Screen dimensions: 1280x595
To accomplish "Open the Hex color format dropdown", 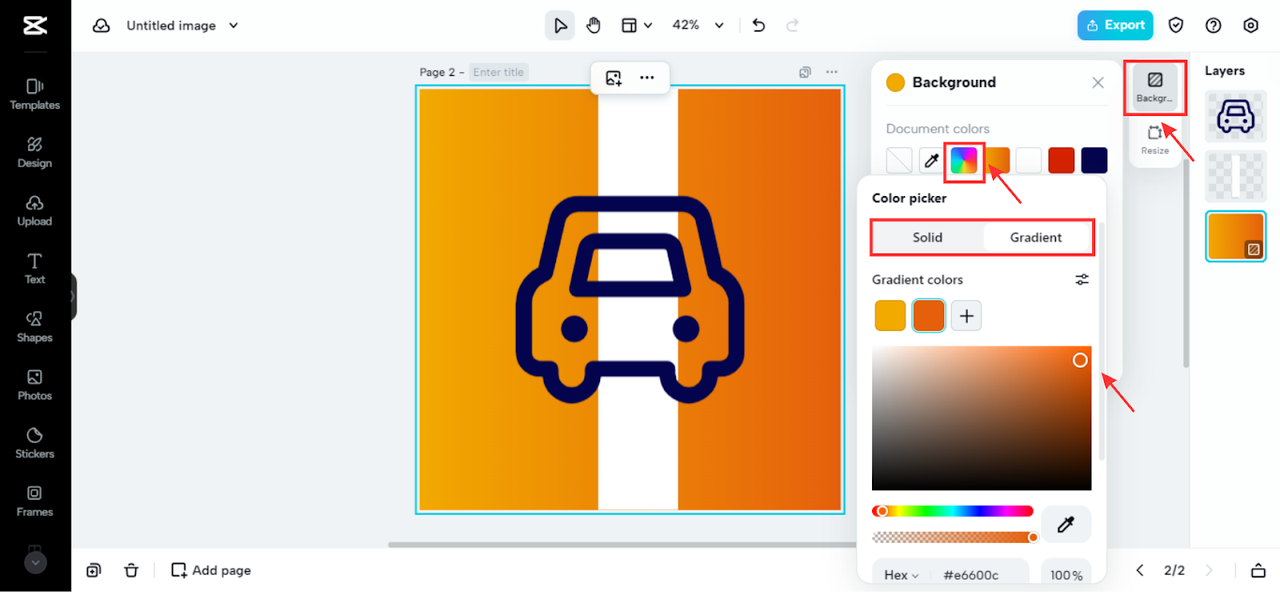I will 901,575.
